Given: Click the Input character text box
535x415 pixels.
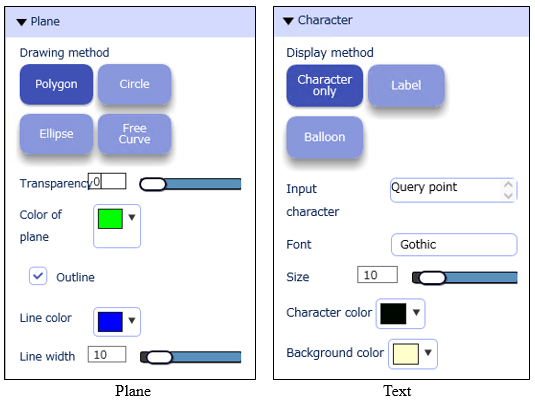Looking at the screenshot, I should (x=454, y=190).
